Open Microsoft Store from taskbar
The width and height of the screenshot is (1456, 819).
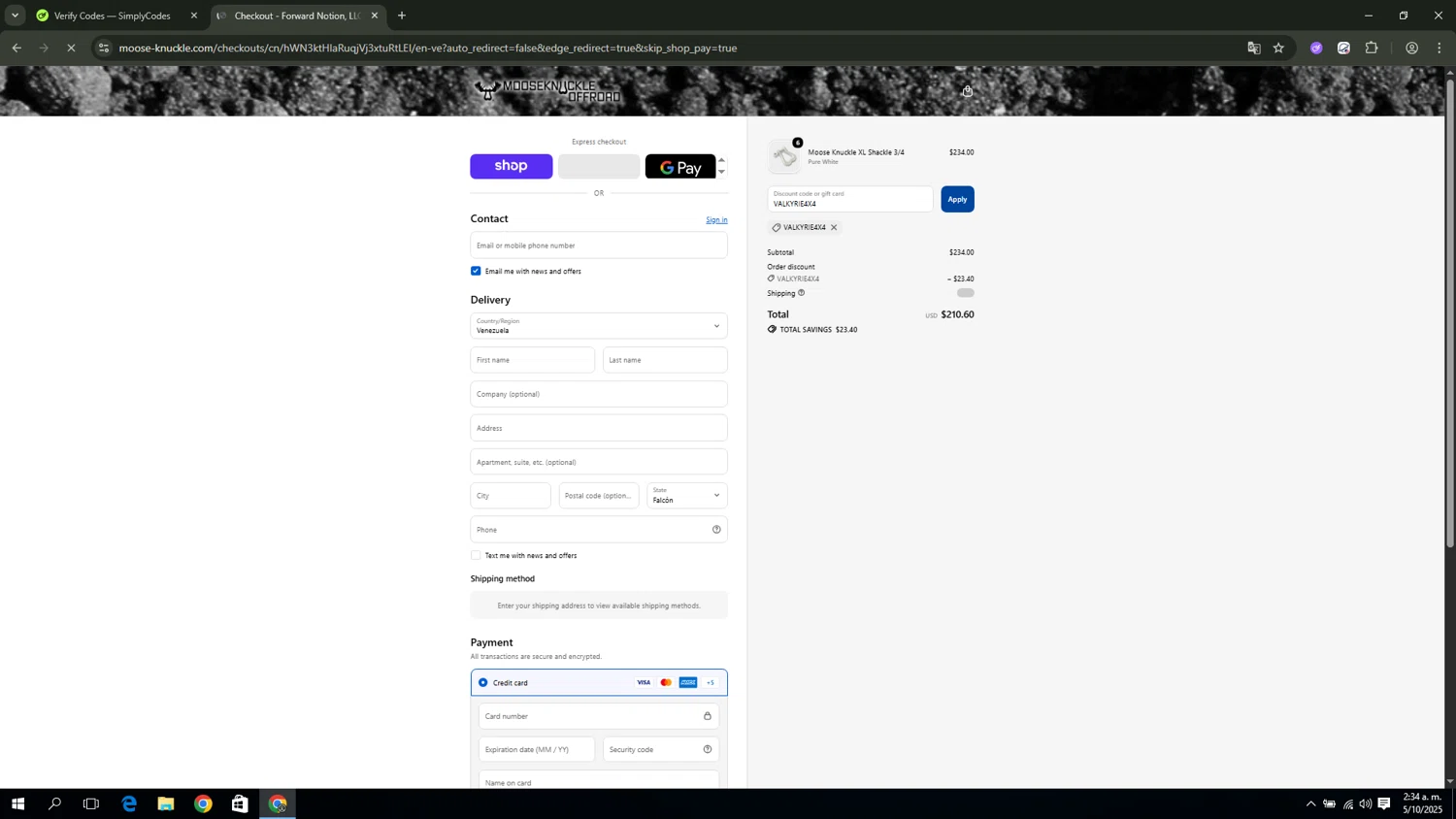point(240,803)
